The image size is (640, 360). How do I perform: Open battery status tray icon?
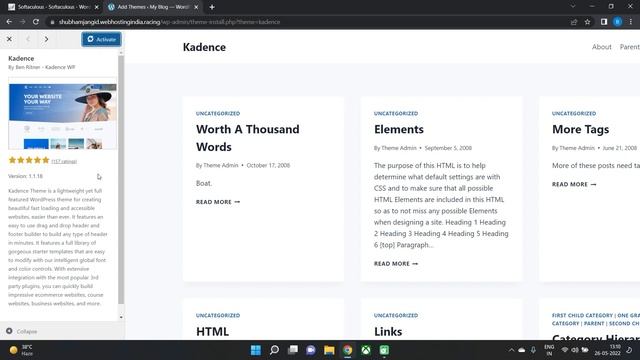click(x=585, y=350)
